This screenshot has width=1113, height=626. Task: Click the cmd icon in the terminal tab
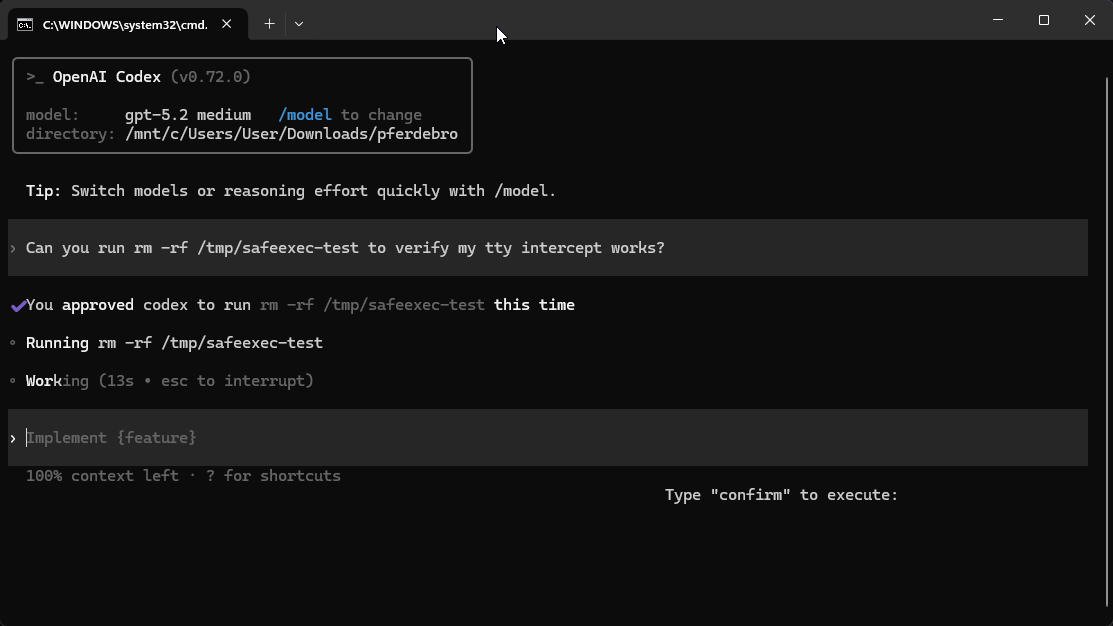point(25,24)
